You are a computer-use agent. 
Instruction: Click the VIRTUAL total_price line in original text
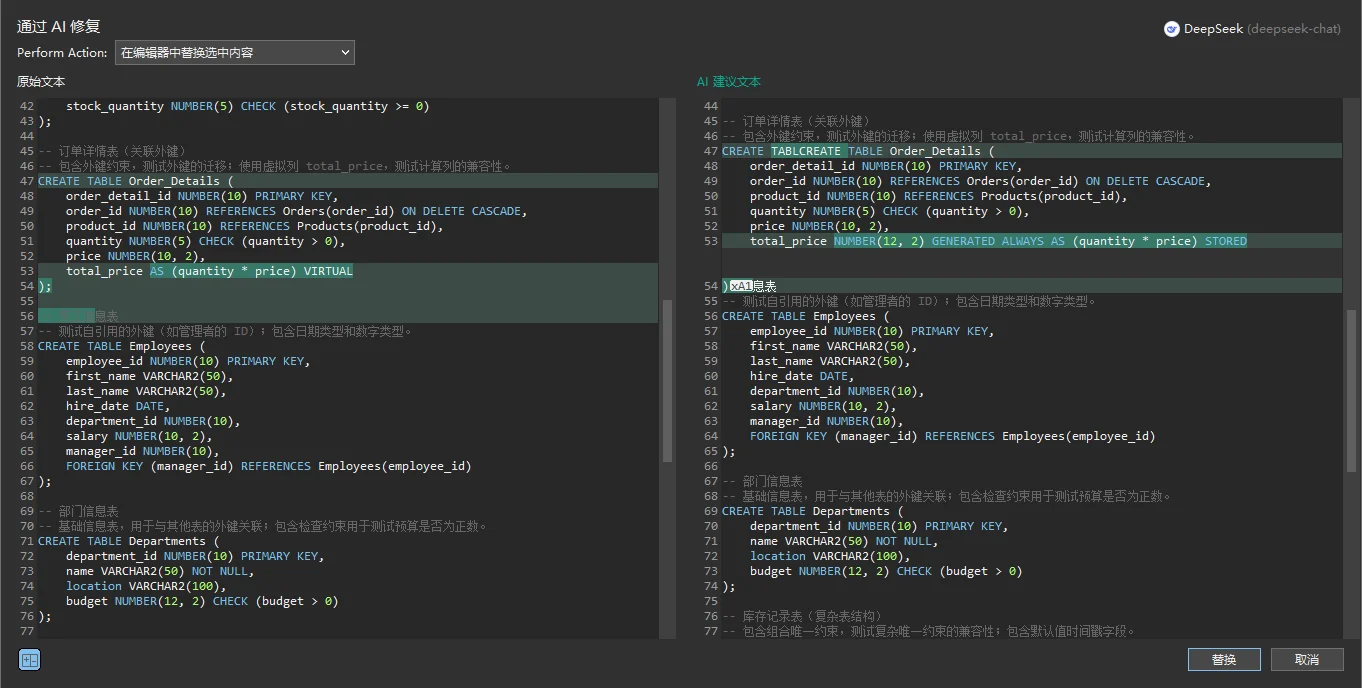pos(209,271)
